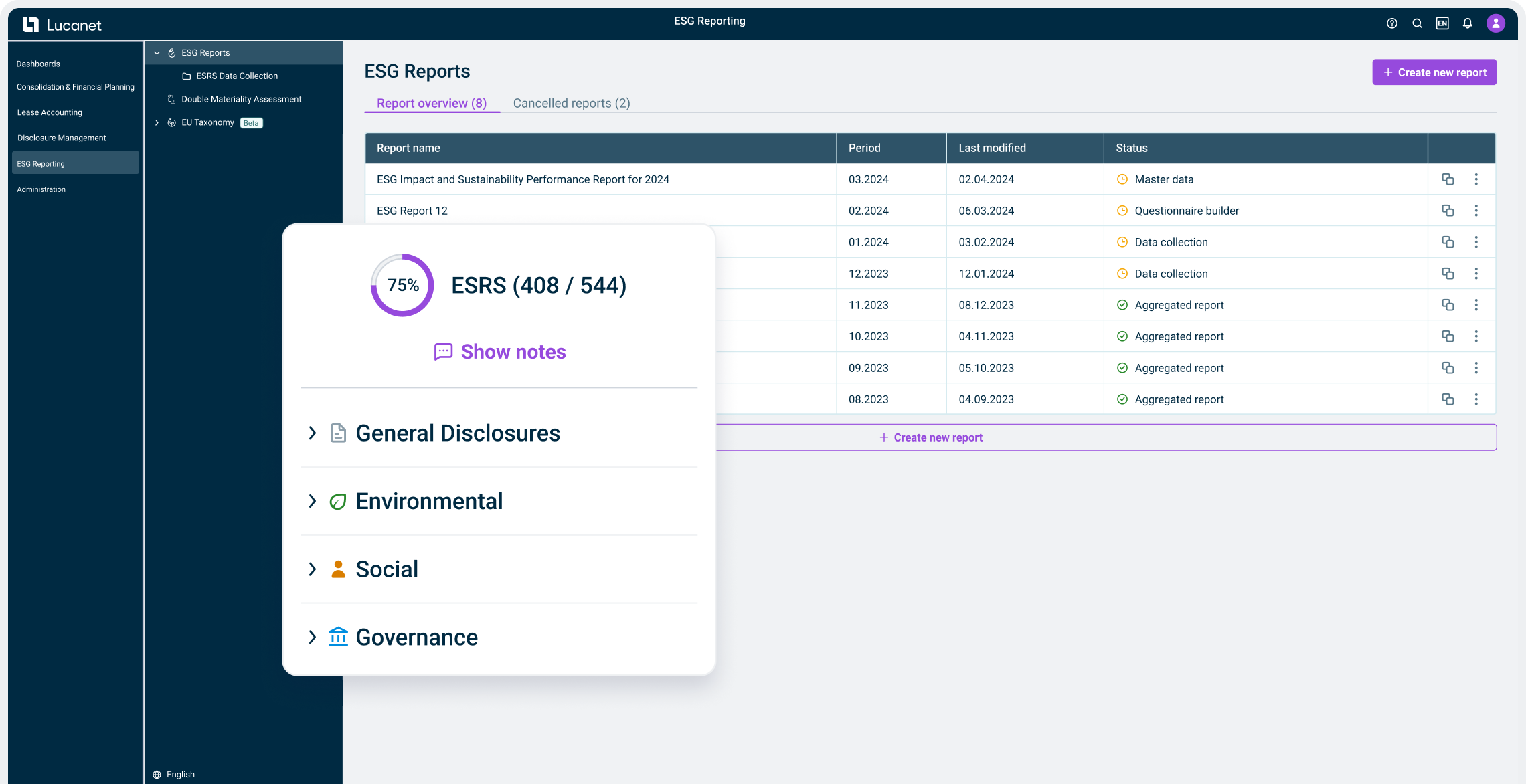1526x784 pixels.
Task: Click the 75% ESRS progress ring
Action: pos(402,285)
